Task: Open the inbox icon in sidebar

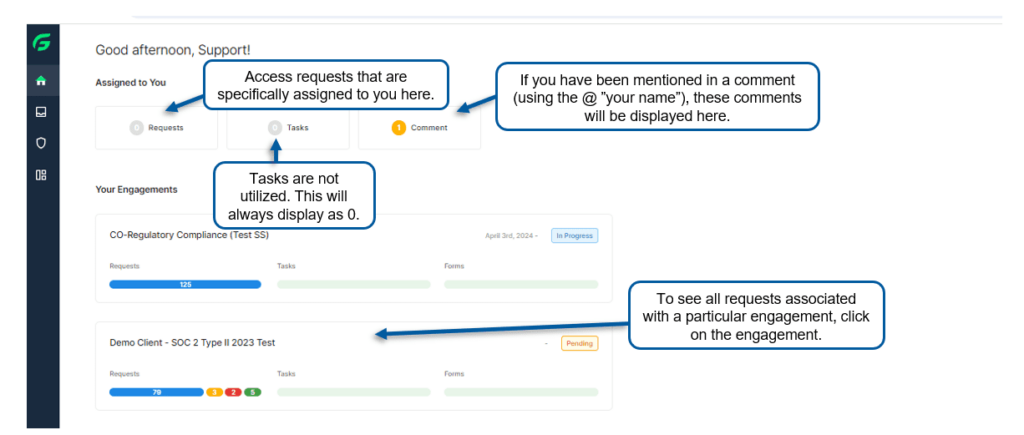Action: pyautogui.click(x=41, y=112)
